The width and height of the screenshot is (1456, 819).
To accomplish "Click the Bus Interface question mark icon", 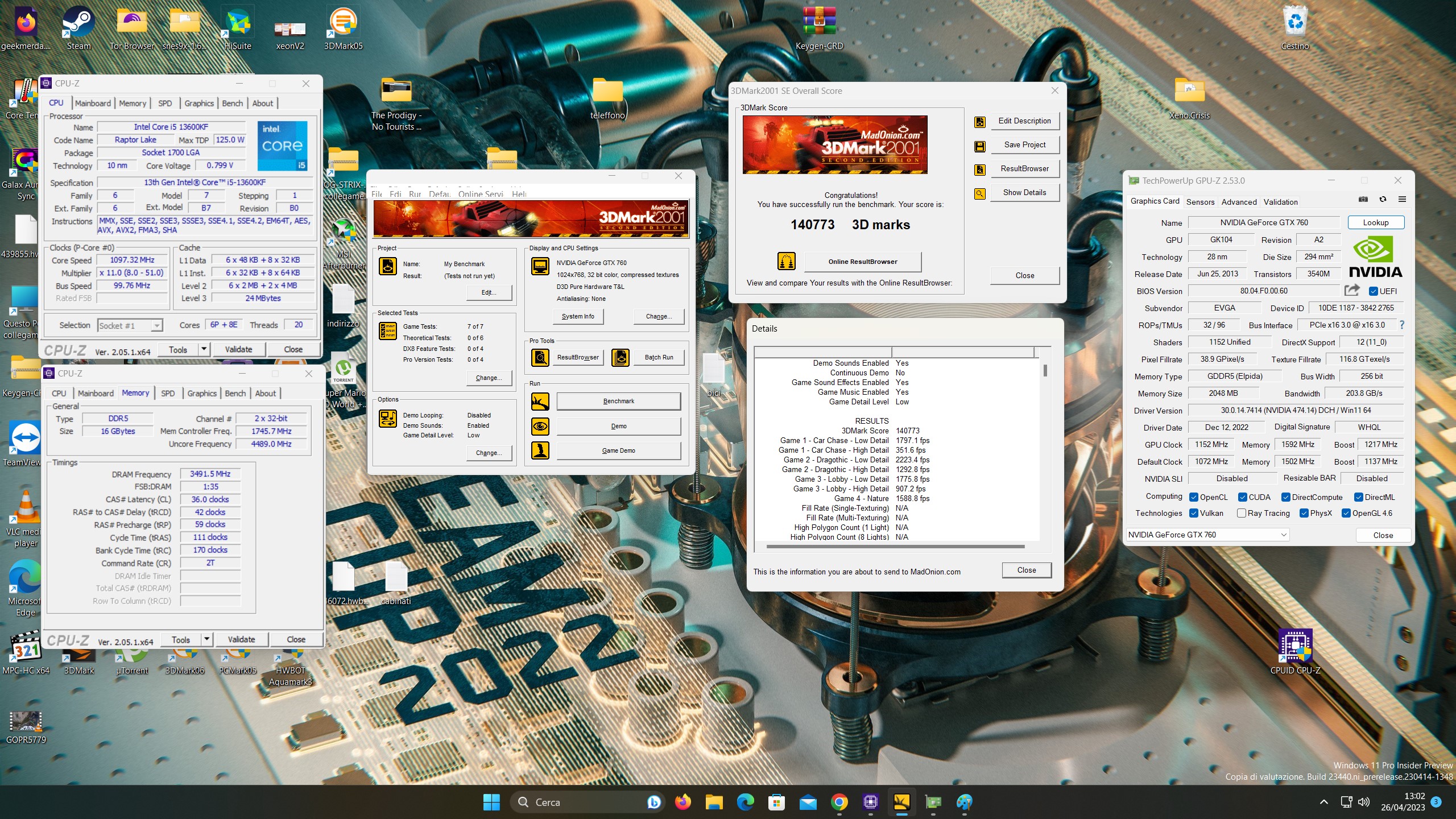I will pos(1402,325).
